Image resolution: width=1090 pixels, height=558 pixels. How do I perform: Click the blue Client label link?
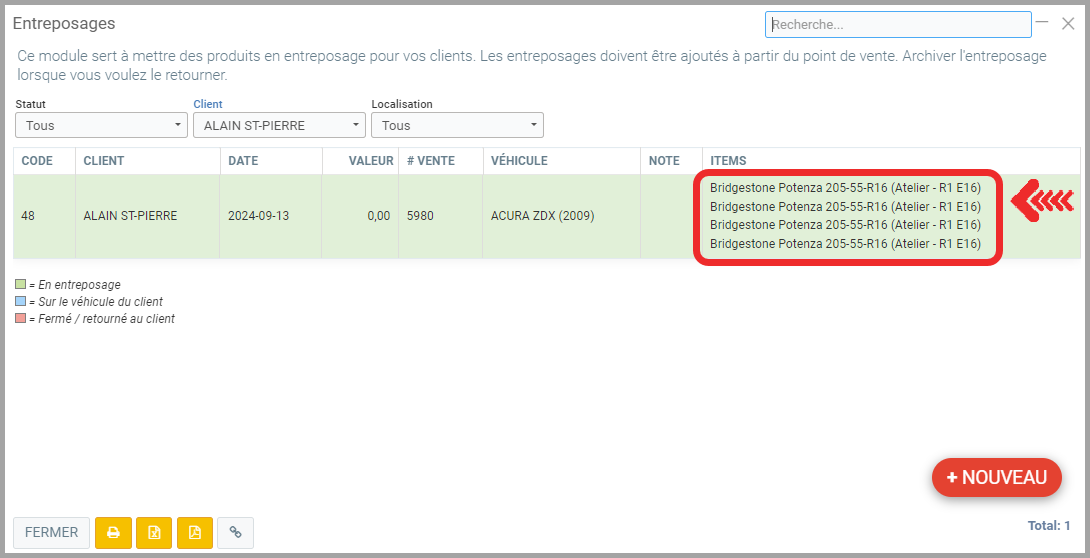[x=208, y=104]
